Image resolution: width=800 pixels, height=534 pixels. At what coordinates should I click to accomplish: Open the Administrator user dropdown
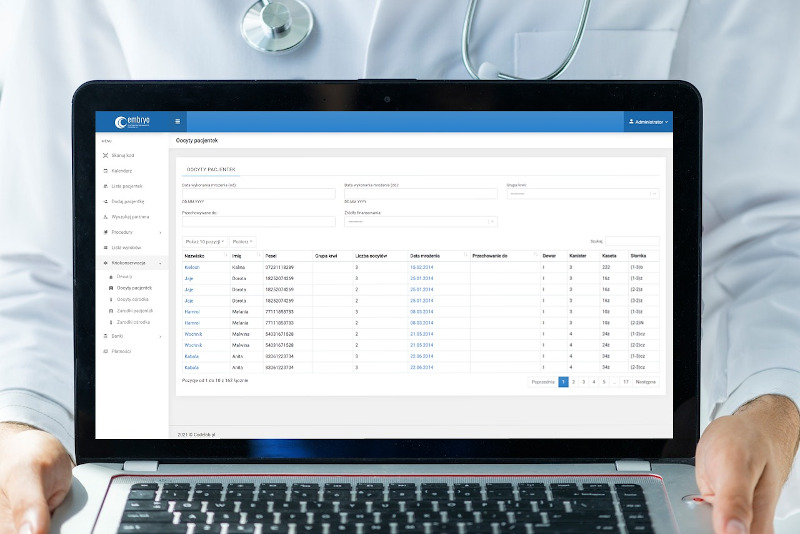(648, 121)
